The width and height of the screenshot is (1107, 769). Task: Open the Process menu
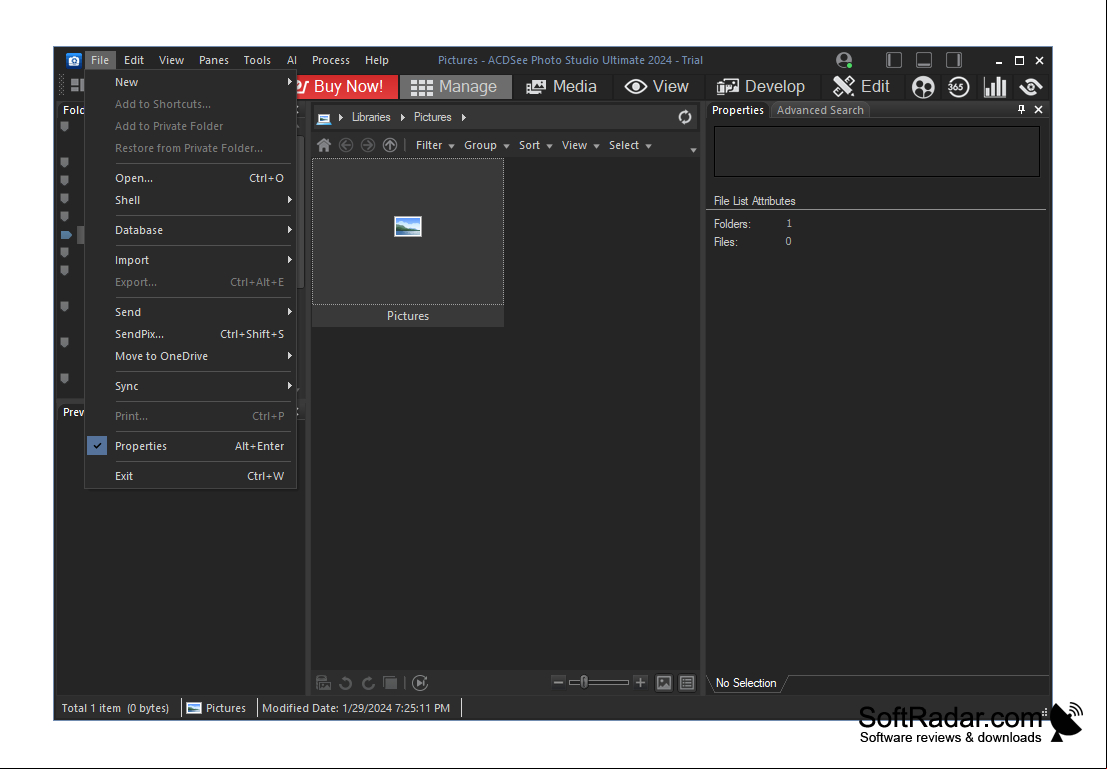coord(331,60)
